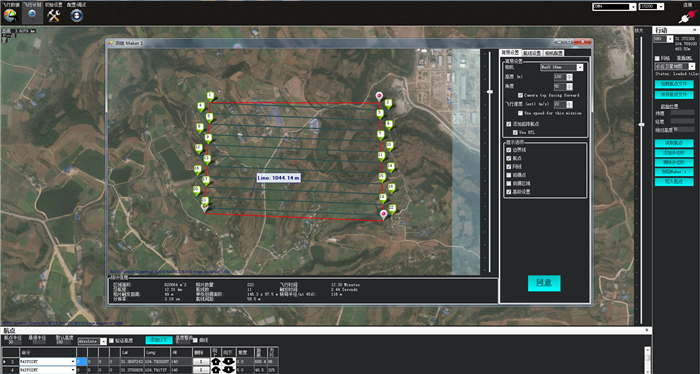The image size is (700, 374).
Task: Switch to the second settings tab
Action: point(532,53)
